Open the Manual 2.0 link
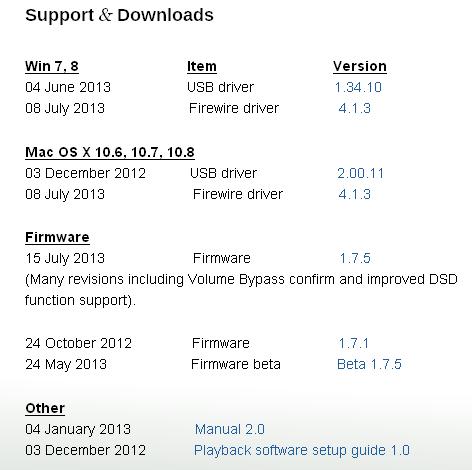Screen dimensions: 472x470 (230, 429)
